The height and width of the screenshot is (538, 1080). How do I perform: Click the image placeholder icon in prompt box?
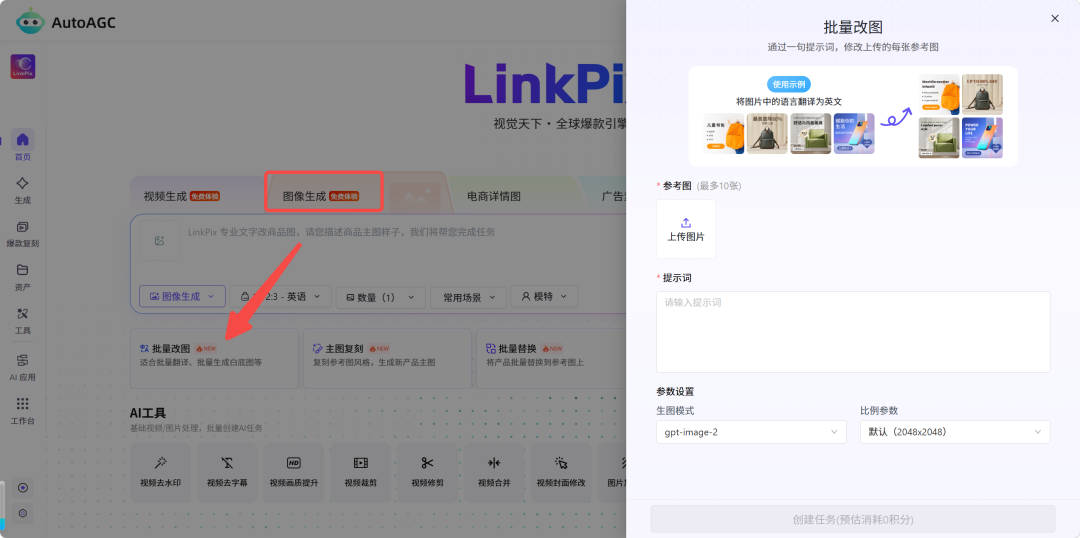(159, 240)
